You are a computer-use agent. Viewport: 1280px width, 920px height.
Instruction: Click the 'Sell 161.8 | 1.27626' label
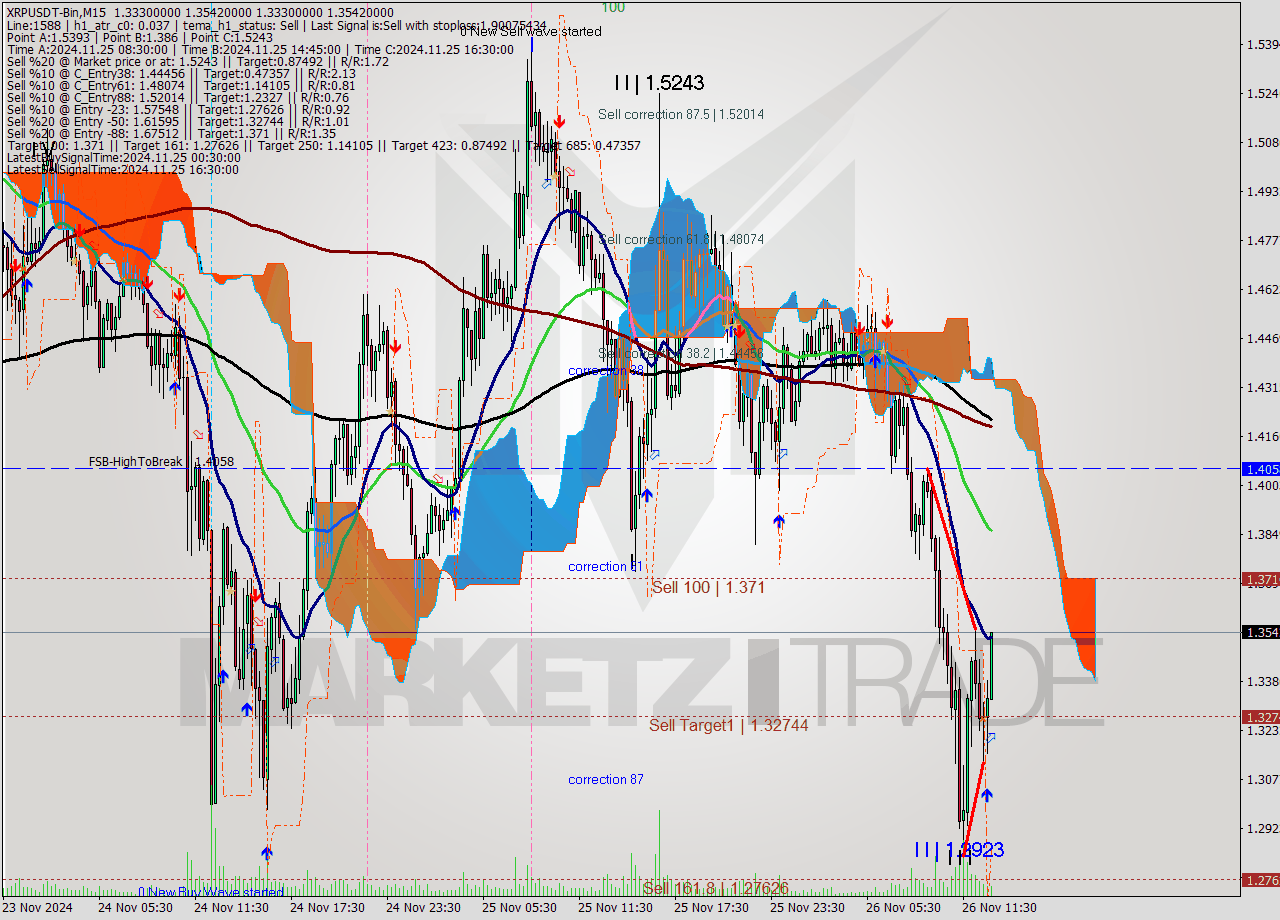click(x=715, y=888)
